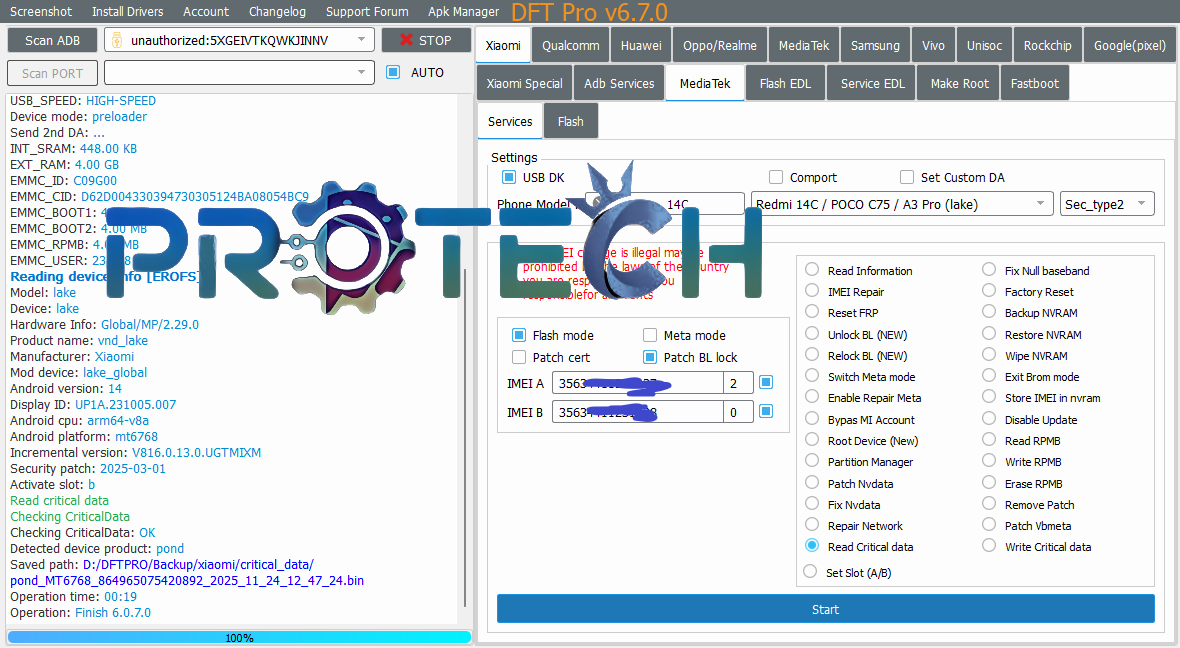The width and height of the screenshot is (1180, 648).
Task: Check the Comport option
Action: [776, 177]
